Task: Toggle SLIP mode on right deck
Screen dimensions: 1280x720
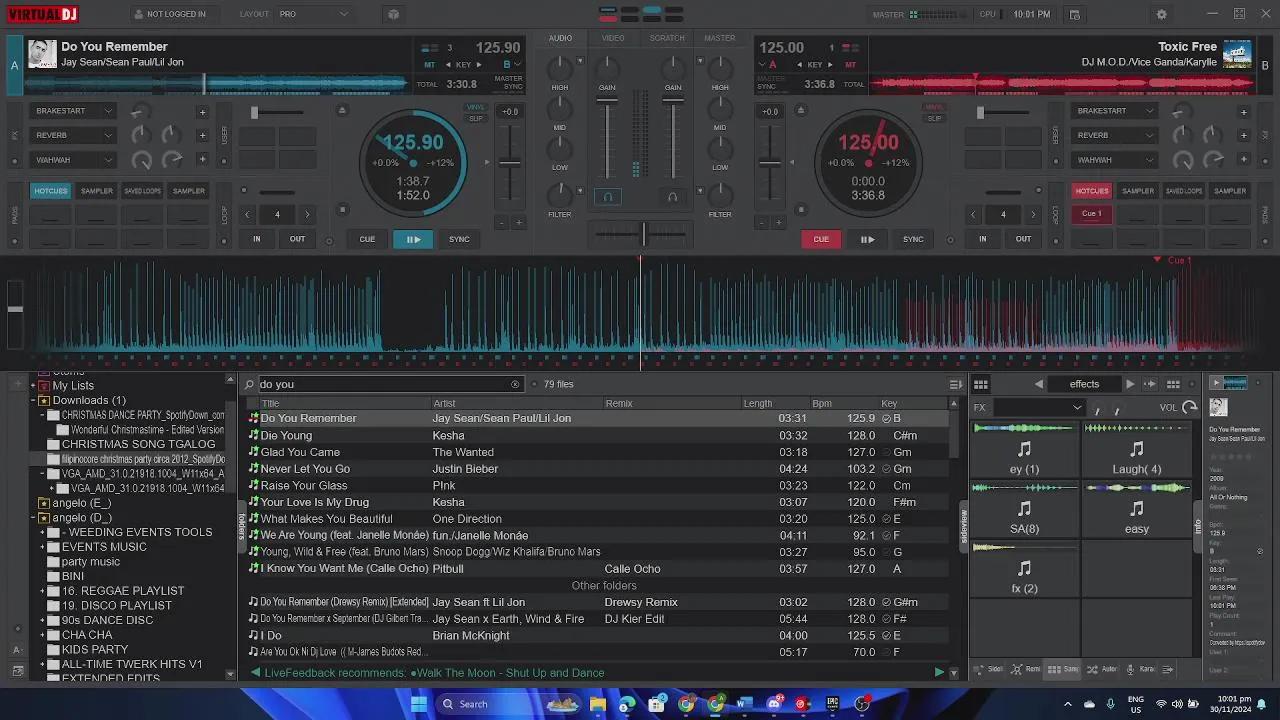Action: click(x=934, y=118)
